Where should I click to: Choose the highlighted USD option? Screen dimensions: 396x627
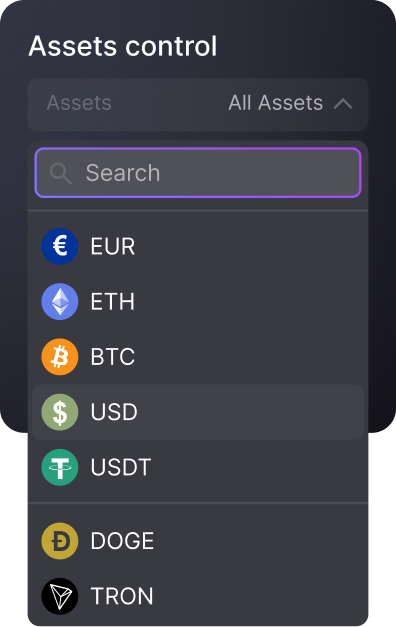[x=198, y=412]
